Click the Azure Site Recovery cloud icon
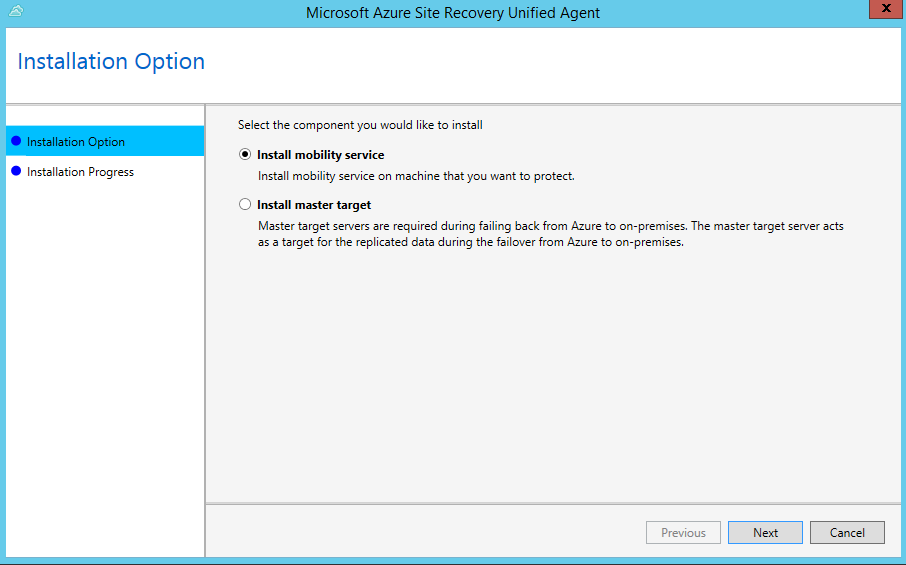The height and width of the screenshot is (565, 906). click(16, 11)
